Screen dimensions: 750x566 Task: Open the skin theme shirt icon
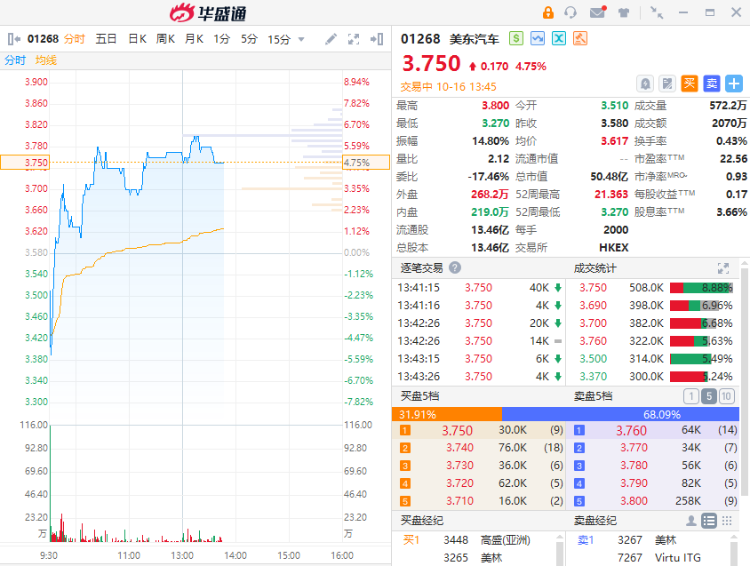tap(623, 12)
